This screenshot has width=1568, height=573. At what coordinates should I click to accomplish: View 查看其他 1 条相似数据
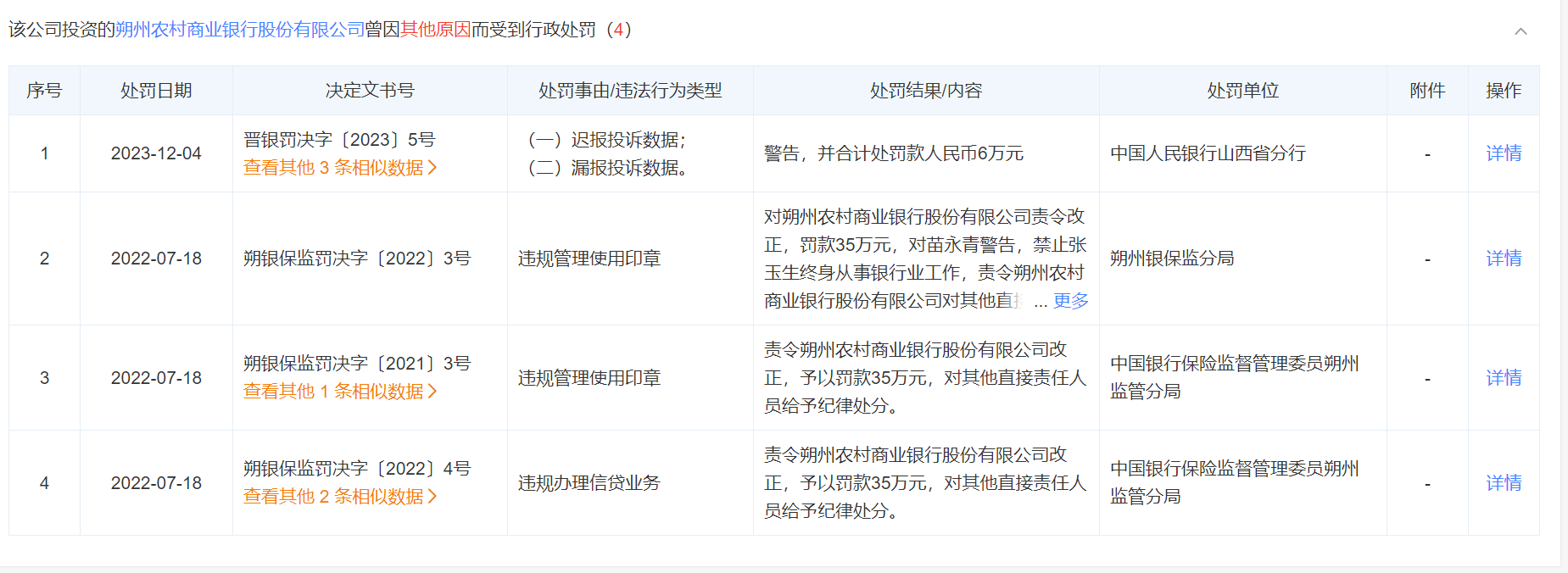(x=340, y=392)
